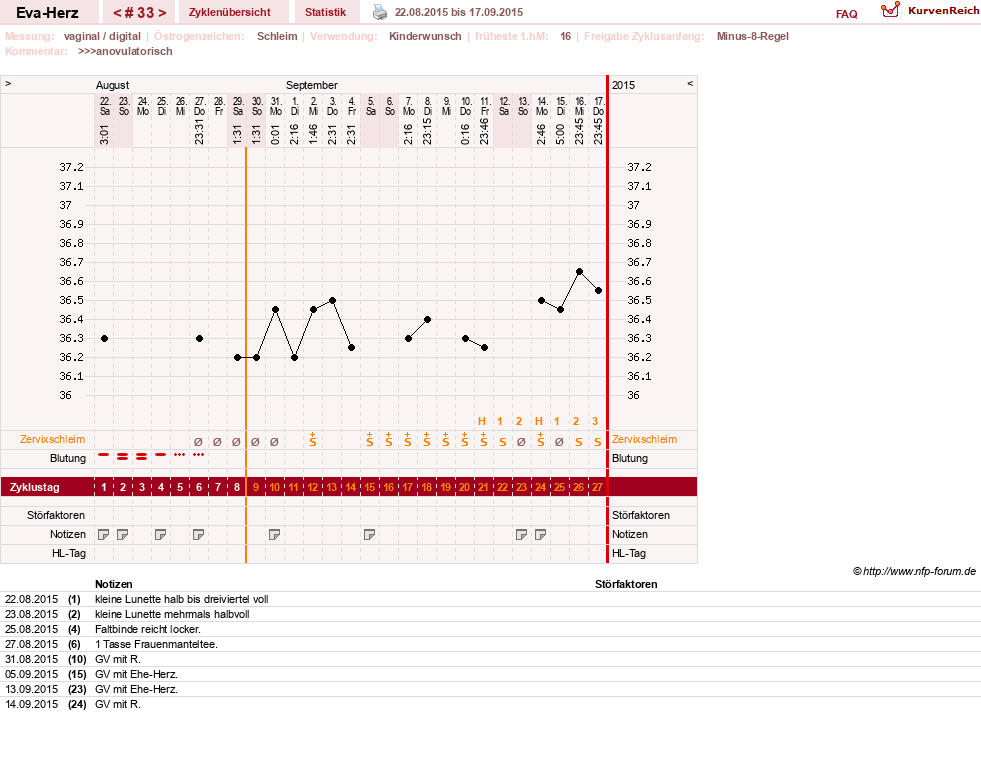Click temperature point on 22 August
This screenshot has height=763, width=981.
point(104,338)
